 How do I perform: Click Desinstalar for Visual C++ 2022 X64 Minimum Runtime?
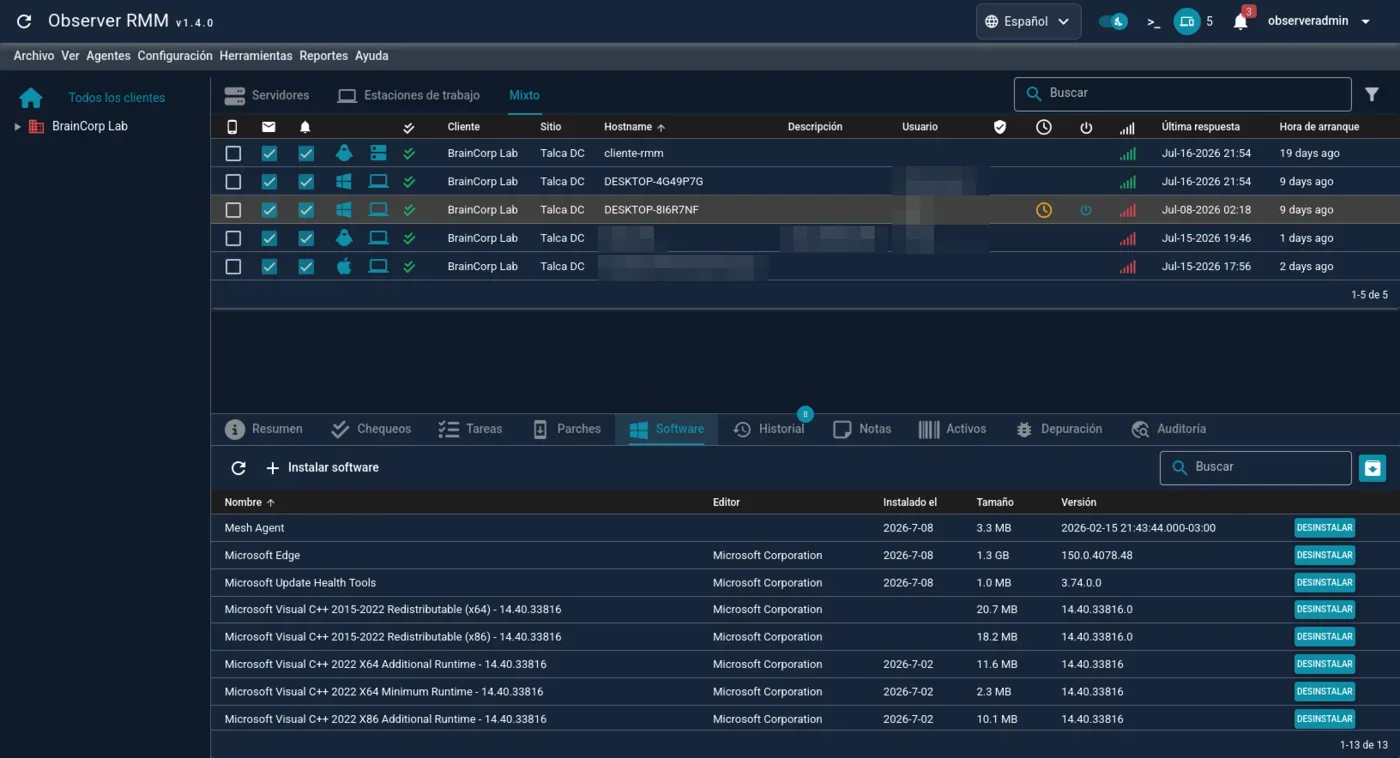pyautogui.click(x=1324, y=691)
